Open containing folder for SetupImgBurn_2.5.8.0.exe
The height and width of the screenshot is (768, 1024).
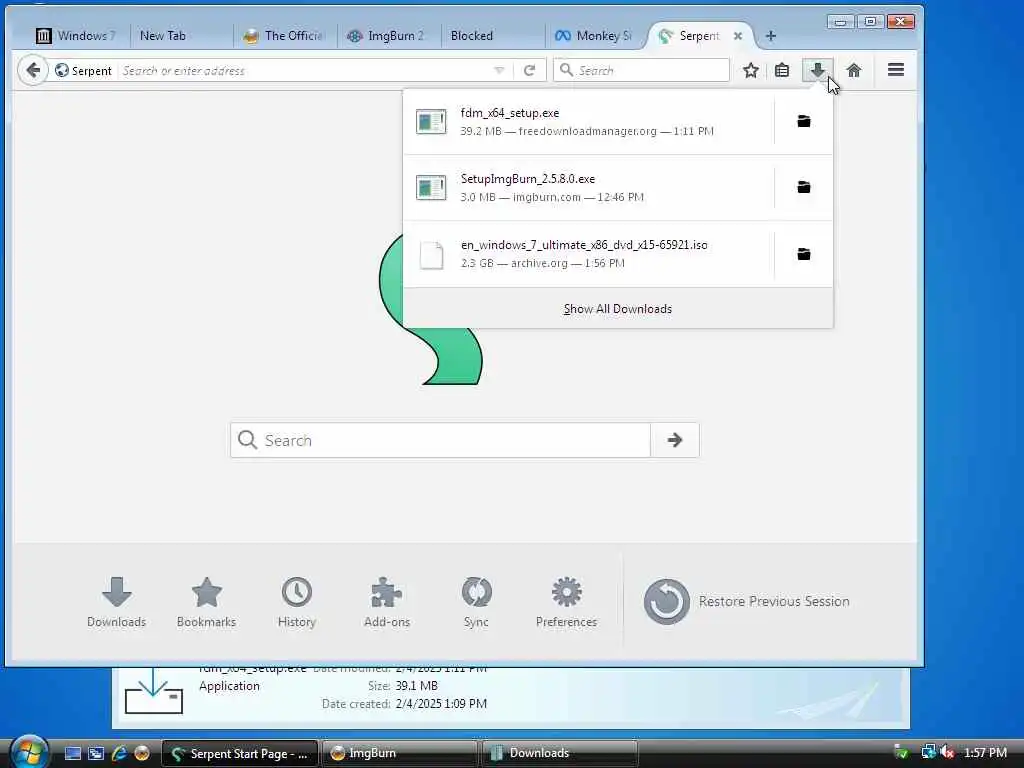click(x=804, y=187)
